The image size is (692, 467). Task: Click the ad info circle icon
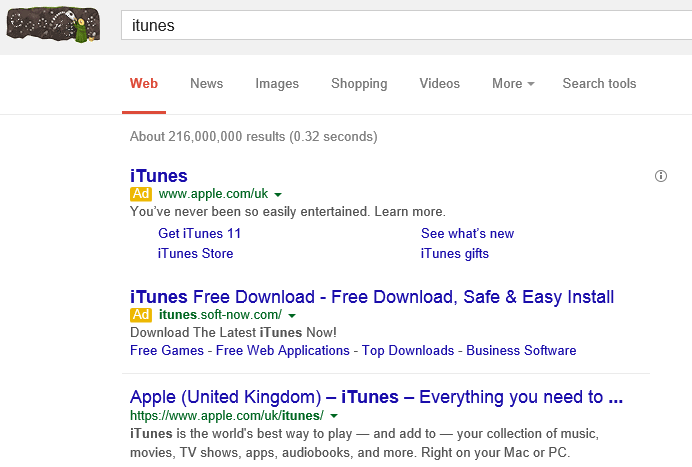[x=661, y=176]
